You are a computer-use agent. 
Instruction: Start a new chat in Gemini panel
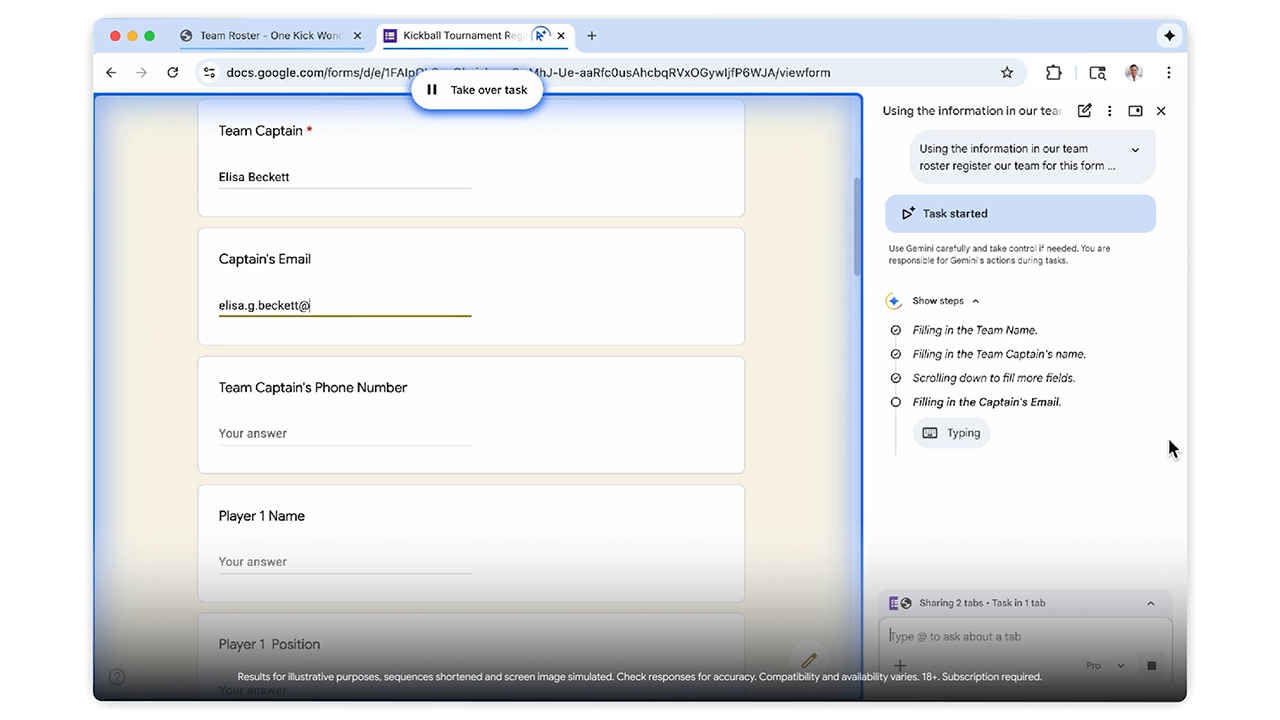tap(1084, 111)
